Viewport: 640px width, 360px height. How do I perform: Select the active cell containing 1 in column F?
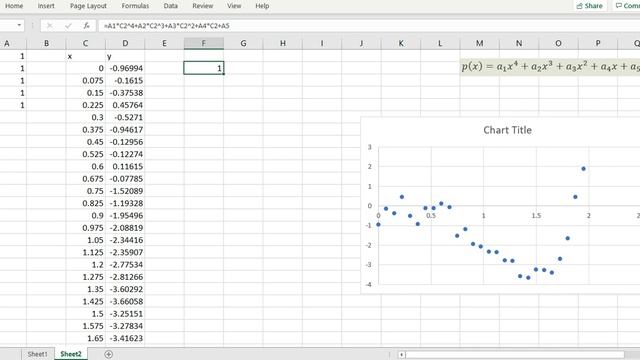point(204,68)
